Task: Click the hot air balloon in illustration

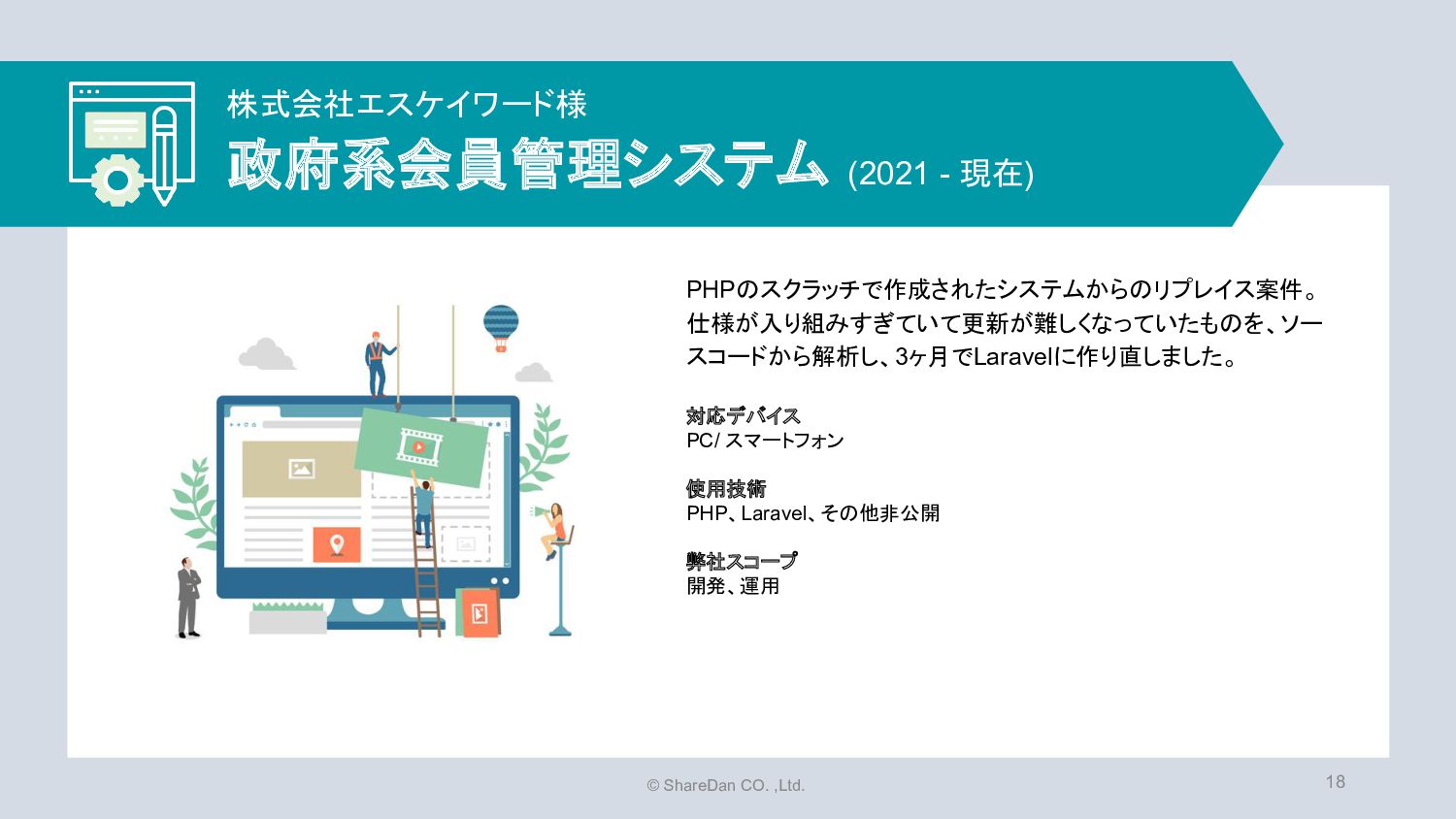Action: pyautogui.click(x=501, y=328)
